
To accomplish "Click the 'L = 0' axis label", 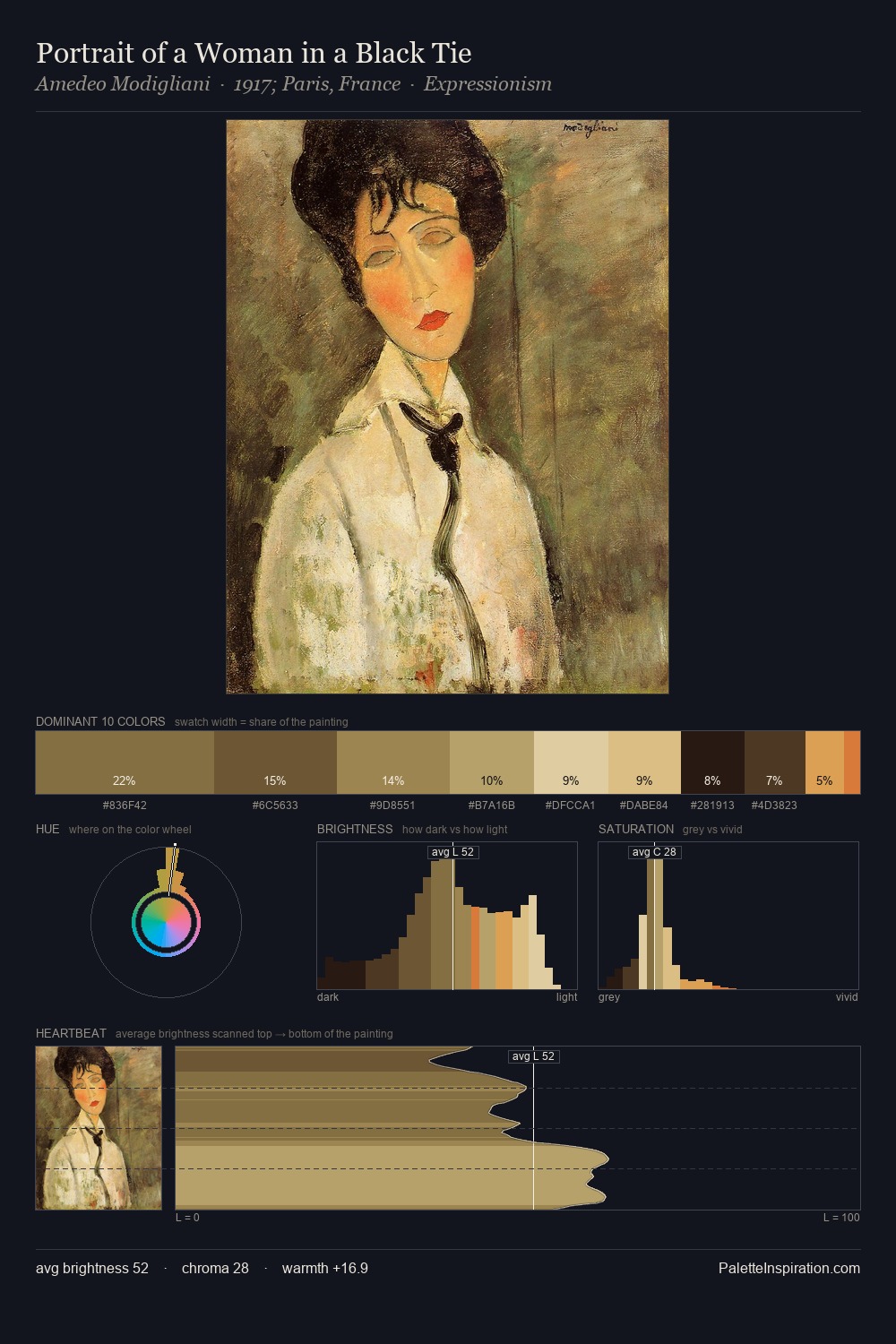I will click(187, 1218).
